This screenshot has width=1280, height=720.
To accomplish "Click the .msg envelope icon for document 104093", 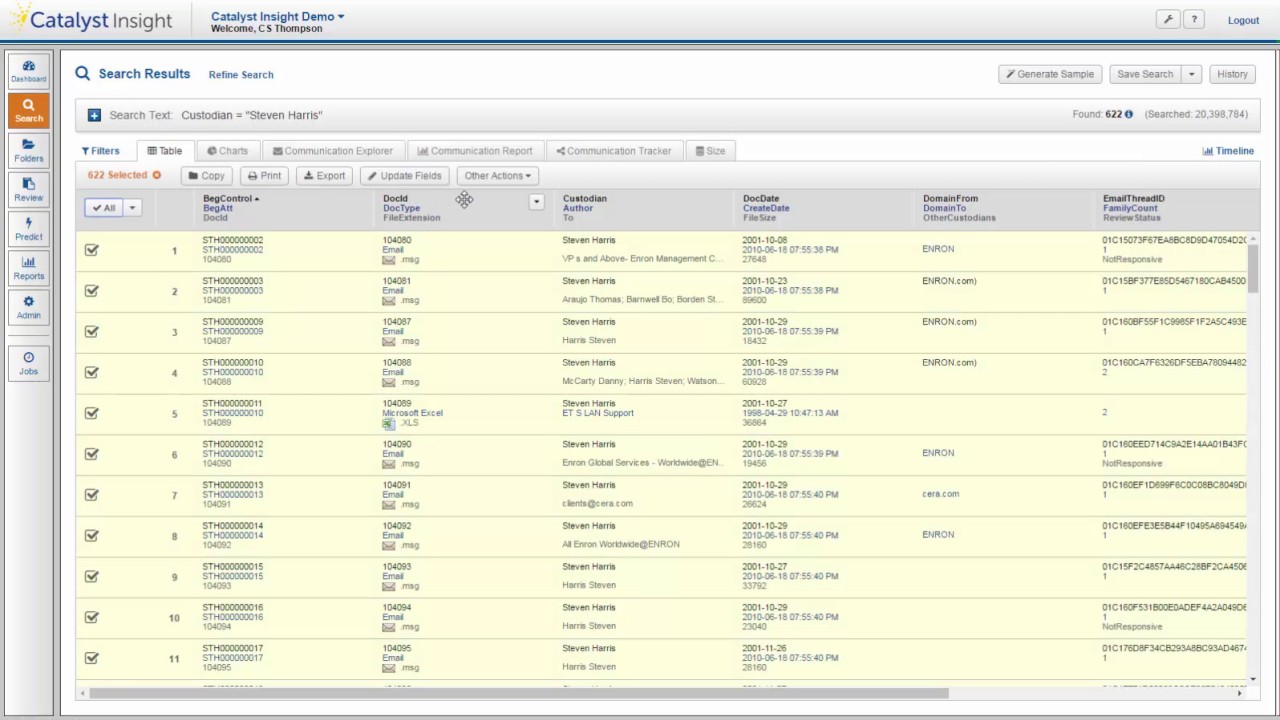I will click(388, 586).
